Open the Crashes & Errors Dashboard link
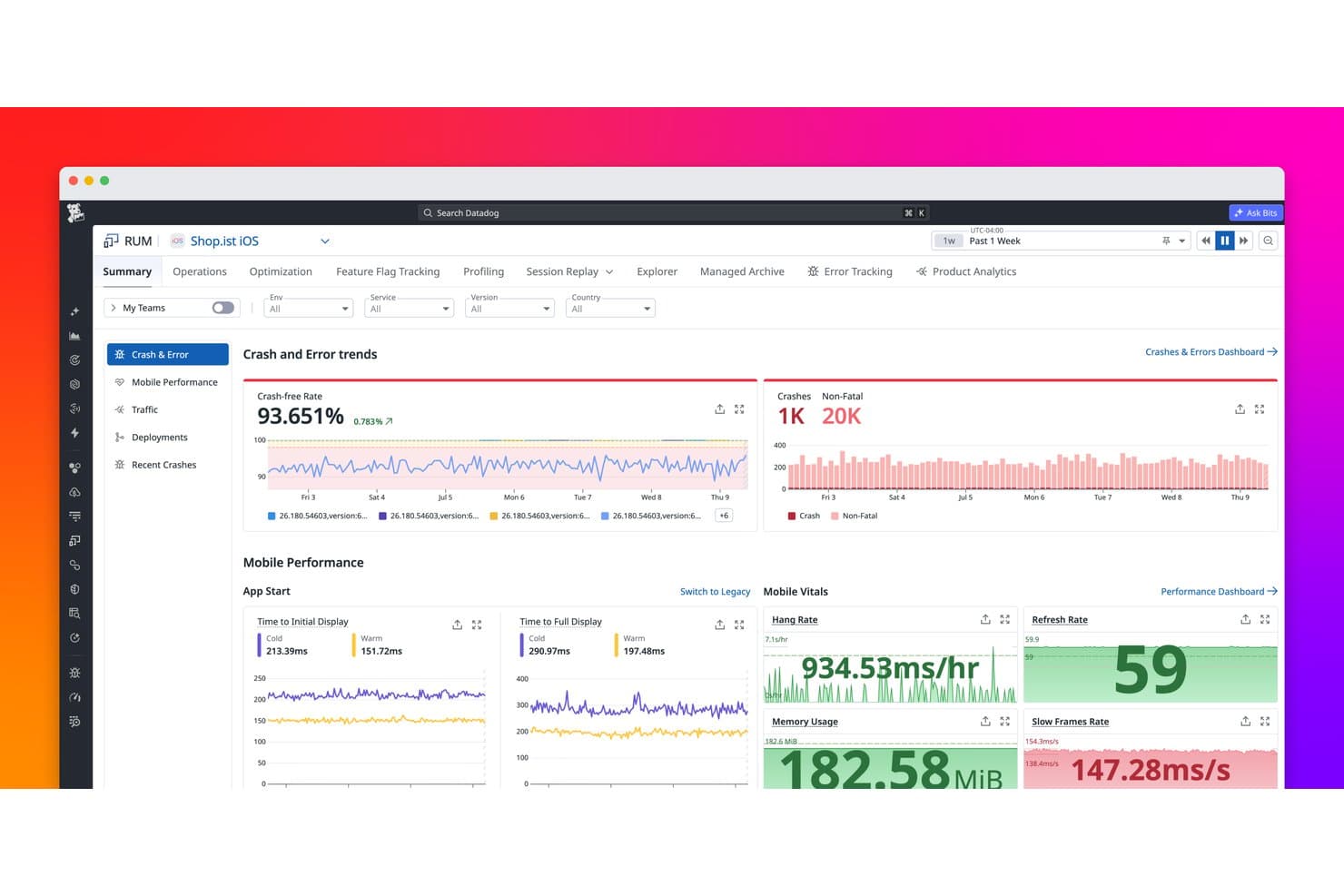 [1211, 352]
